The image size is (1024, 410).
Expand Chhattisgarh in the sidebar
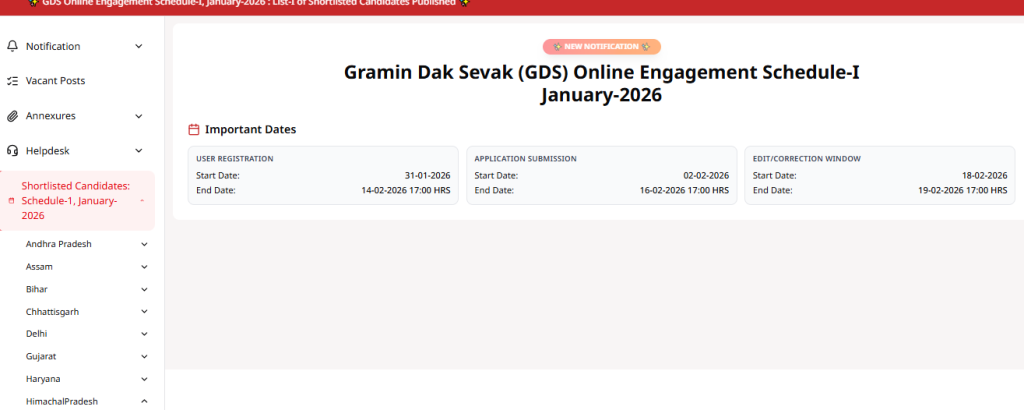(145, 312)
